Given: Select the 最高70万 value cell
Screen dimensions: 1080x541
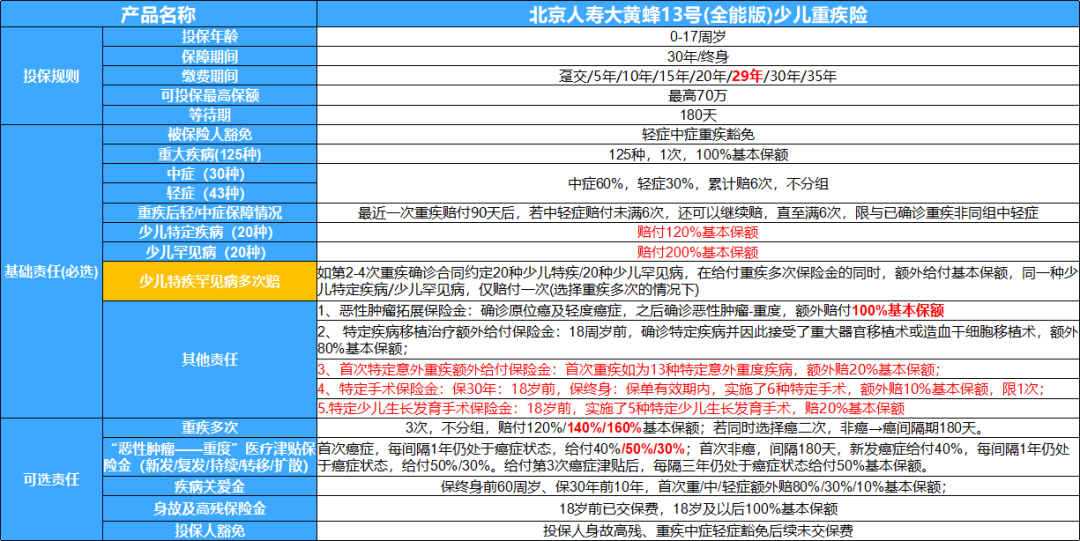Looking at the screenshot, I should (698, 95).
